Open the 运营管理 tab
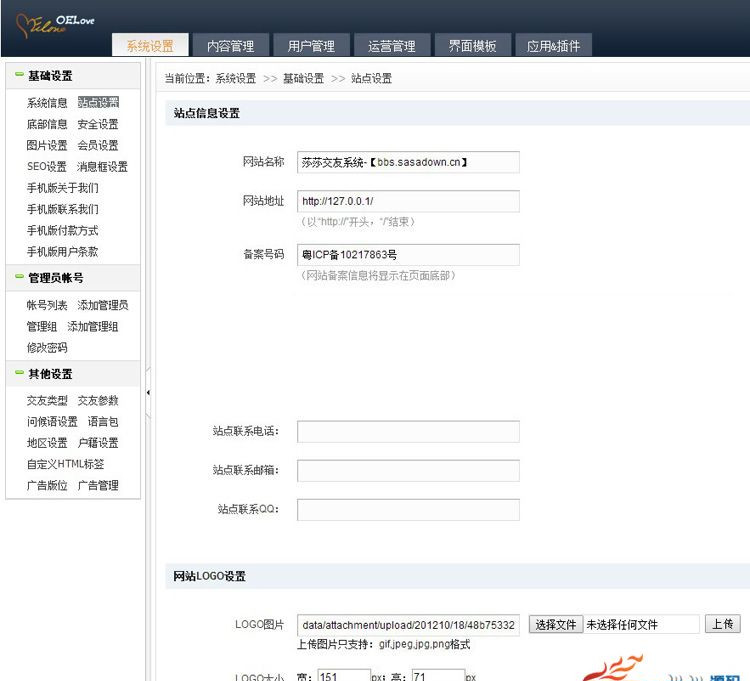Image resolution: width=750 pixels, height=681 pixels. (392, 45)
